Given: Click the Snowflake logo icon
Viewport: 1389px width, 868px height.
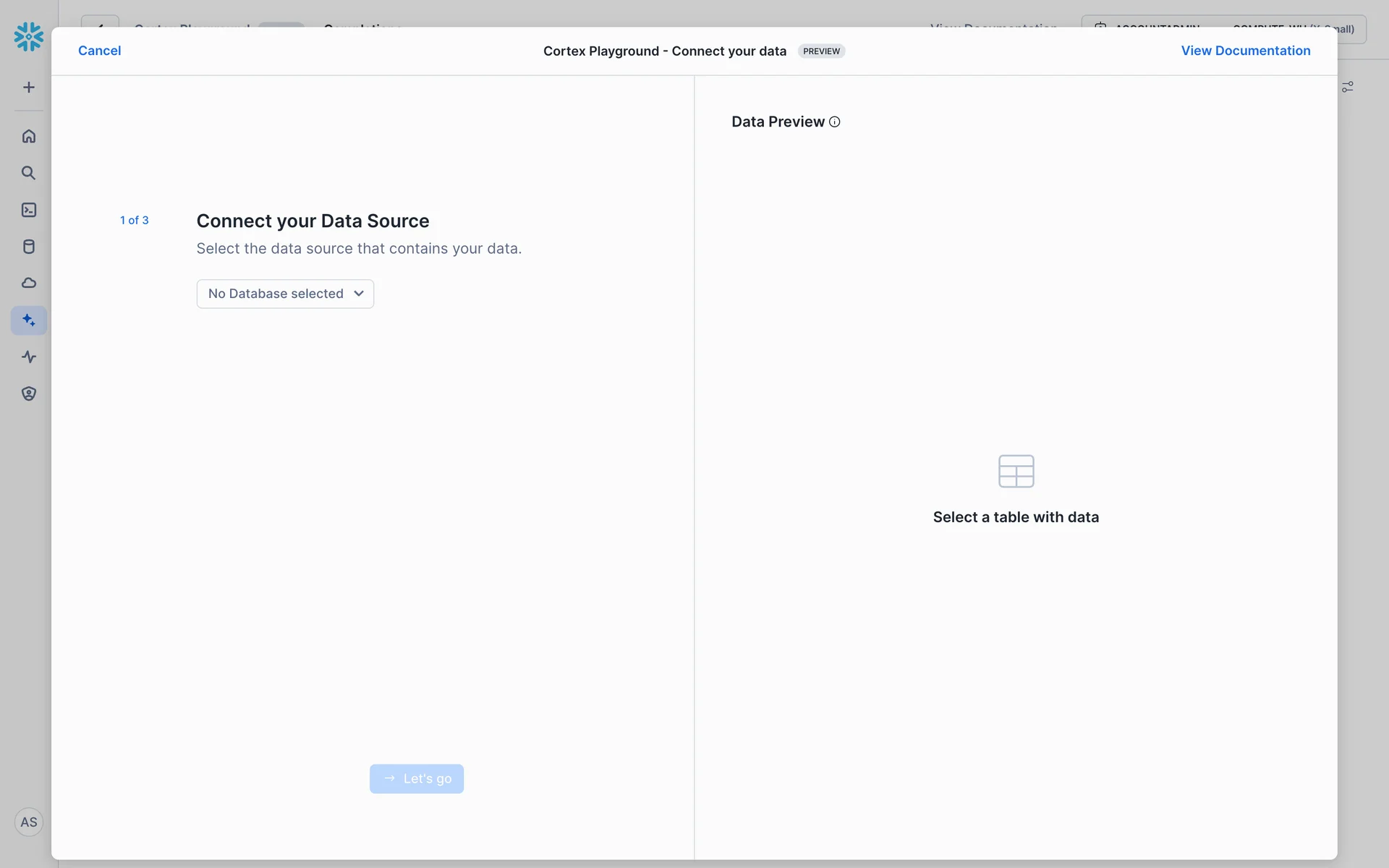Looking at the screenshot, I should coord(29,36).
